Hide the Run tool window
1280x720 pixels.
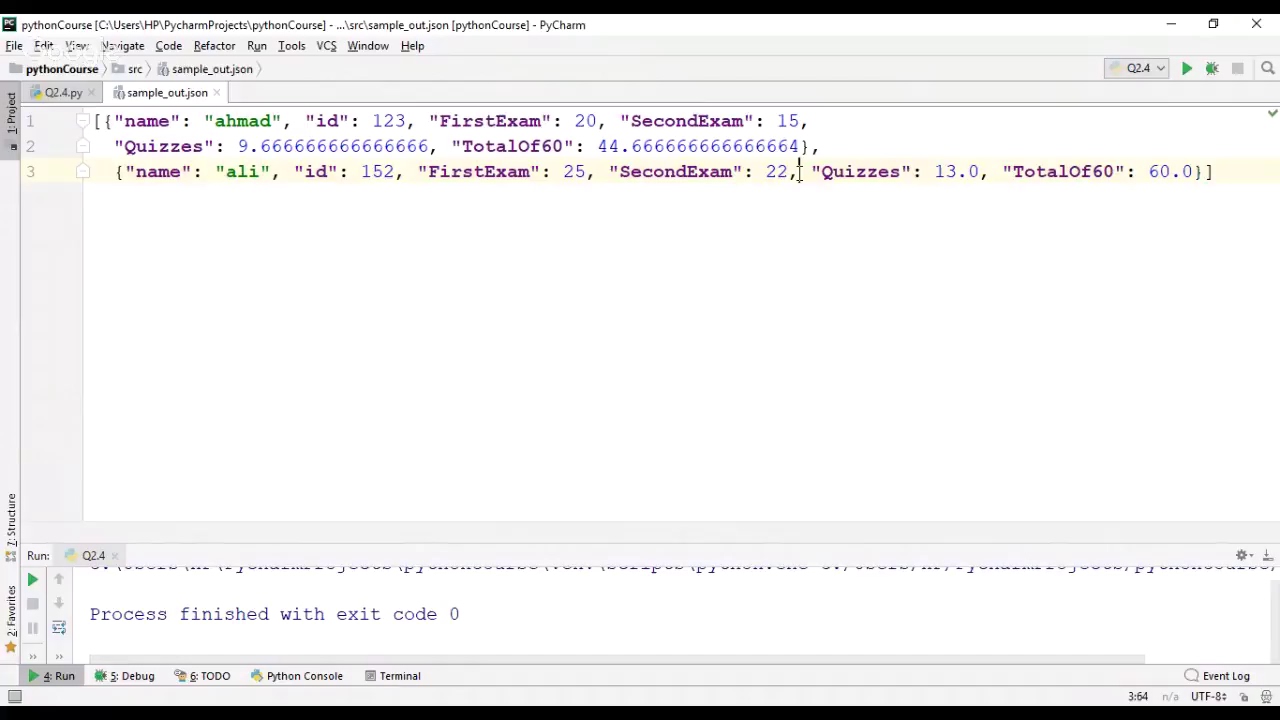[x=1266, y=555]
